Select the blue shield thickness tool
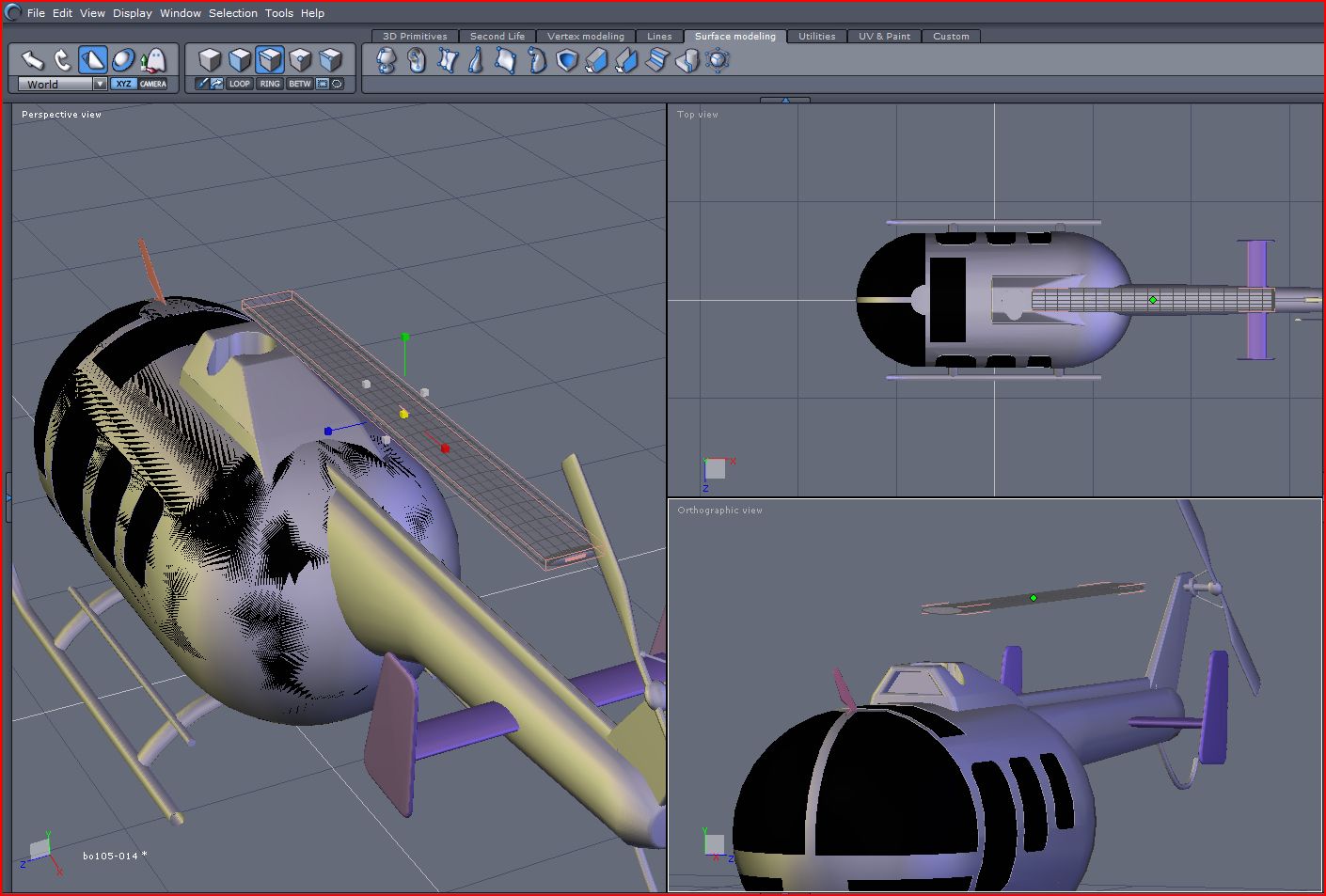Screen dimensions: 1326x896 point(567,61)
